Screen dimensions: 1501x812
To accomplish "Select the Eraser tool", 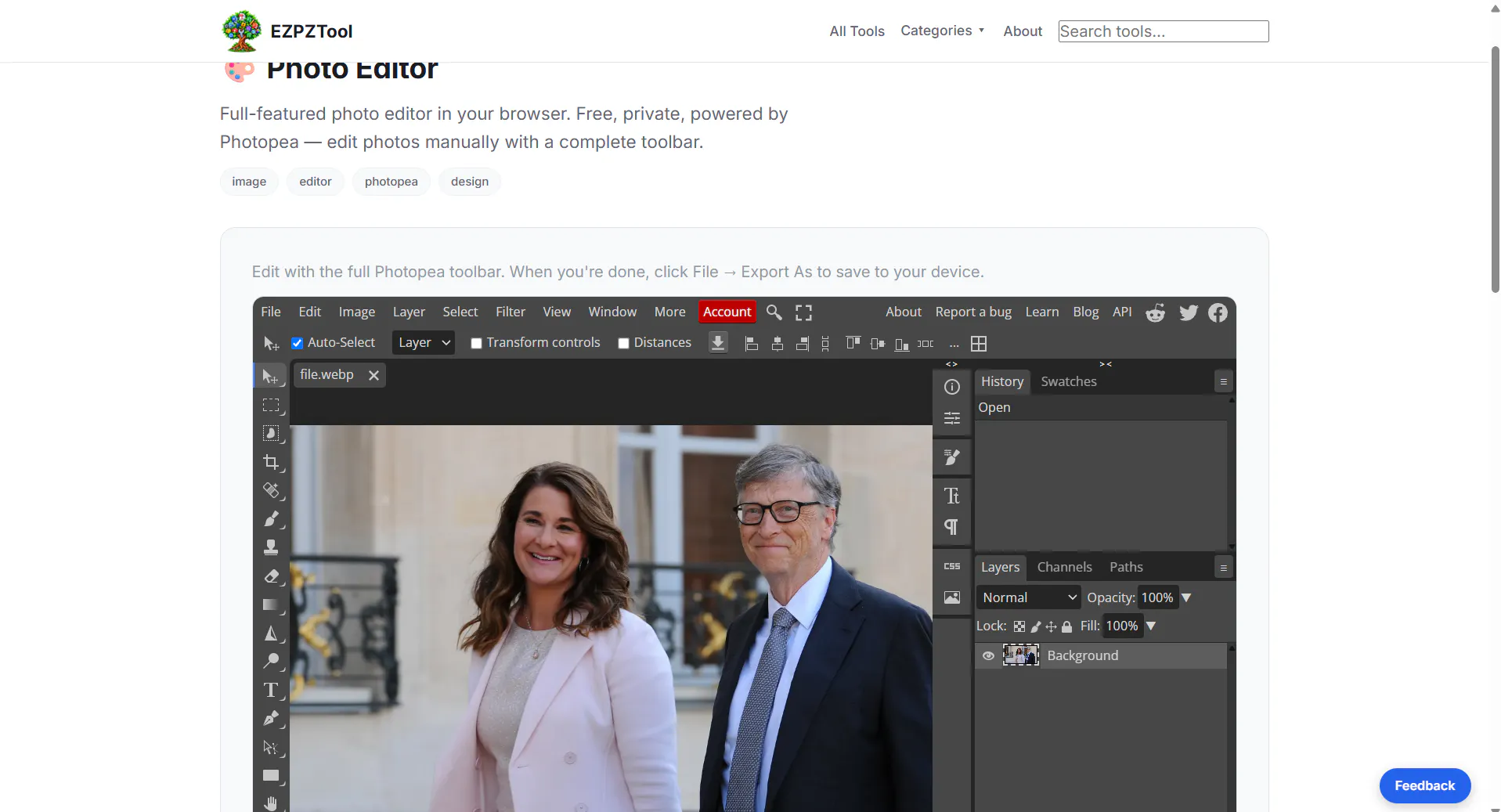I will [x=271, y=576].
